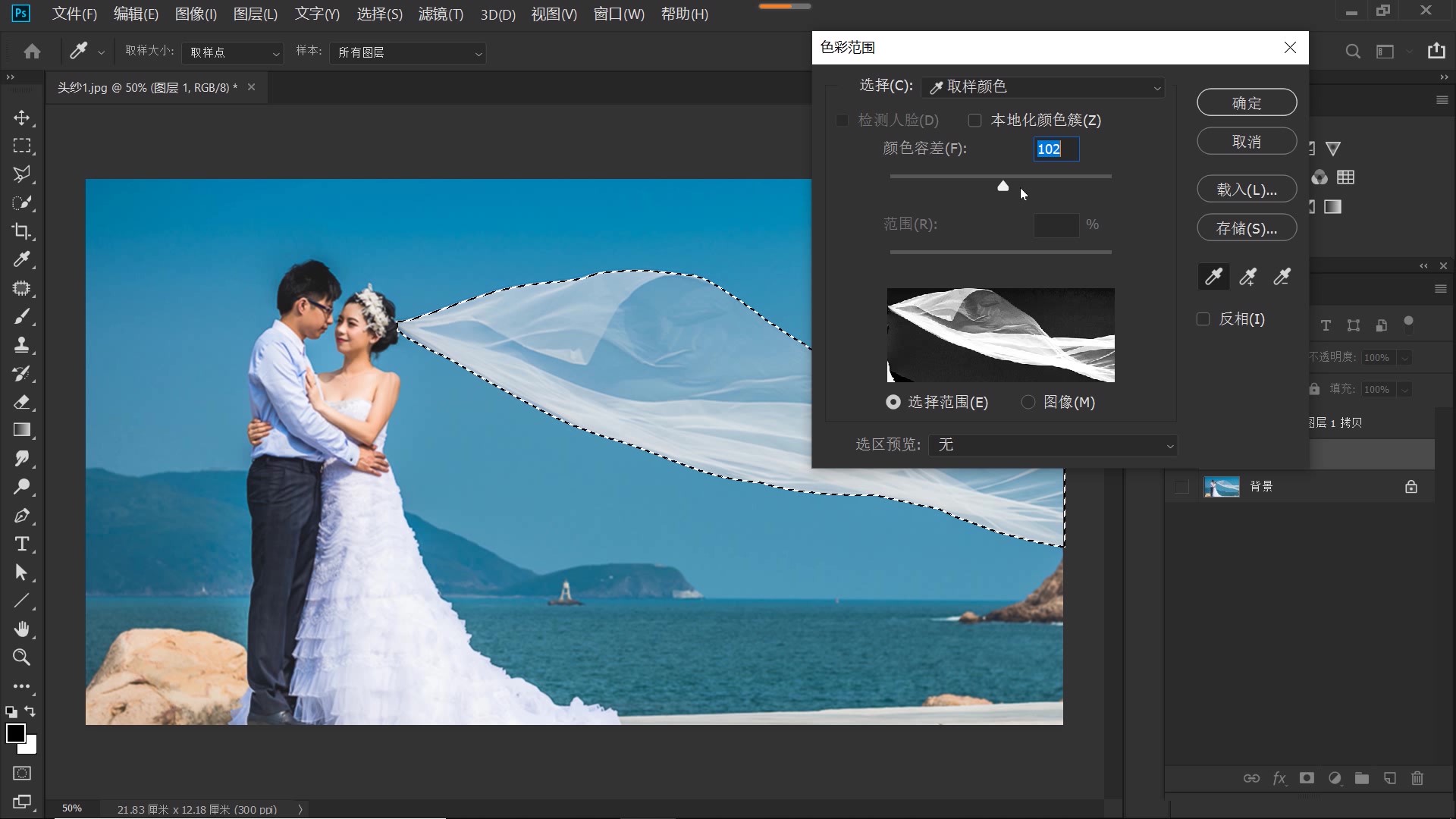This screenshot has height=819, width=1456.
Task: Select the Pen tool
Action: tap(22, 516)
